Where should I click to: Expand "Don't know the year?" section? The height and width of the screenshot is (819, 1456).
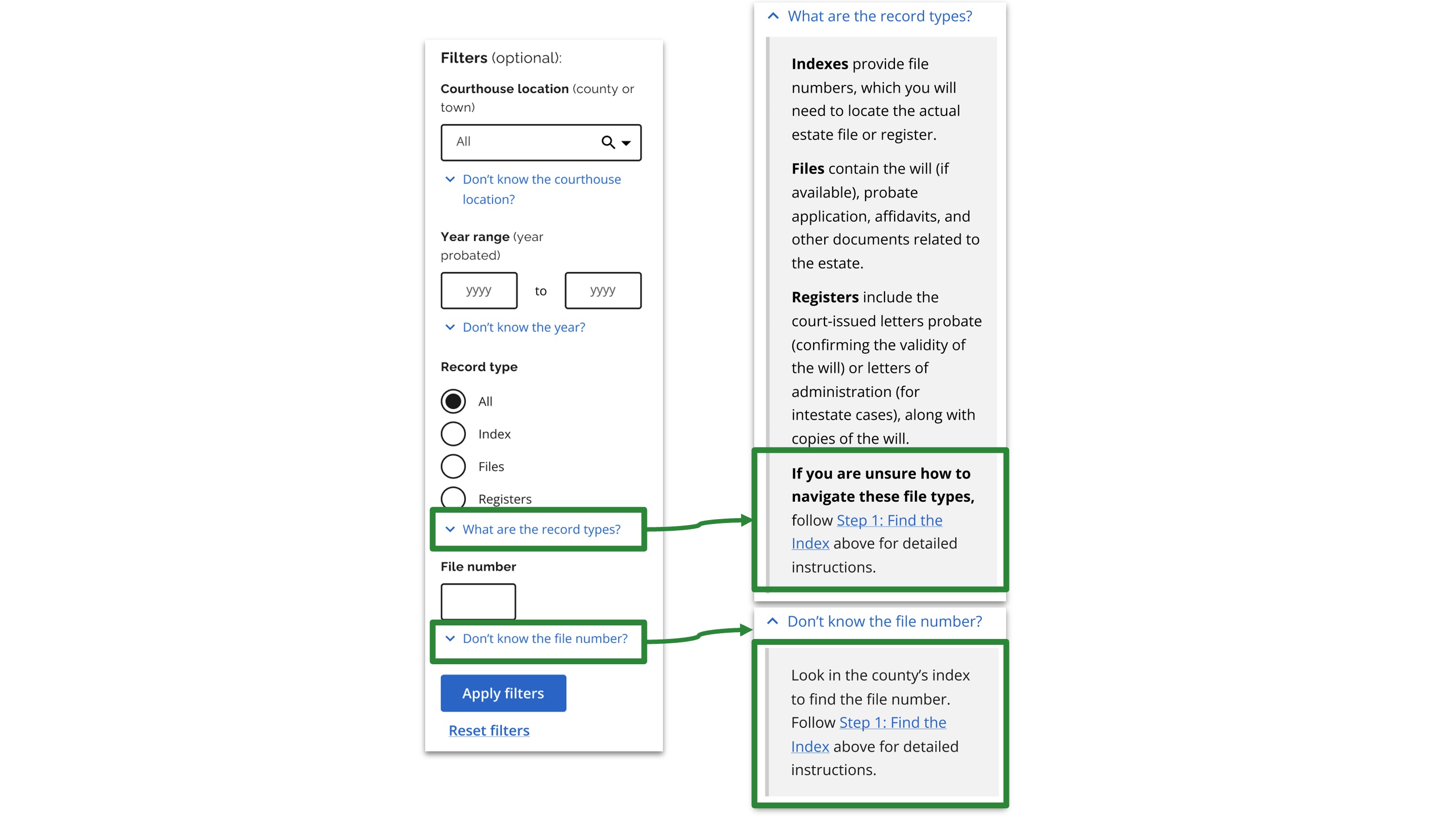523,327
